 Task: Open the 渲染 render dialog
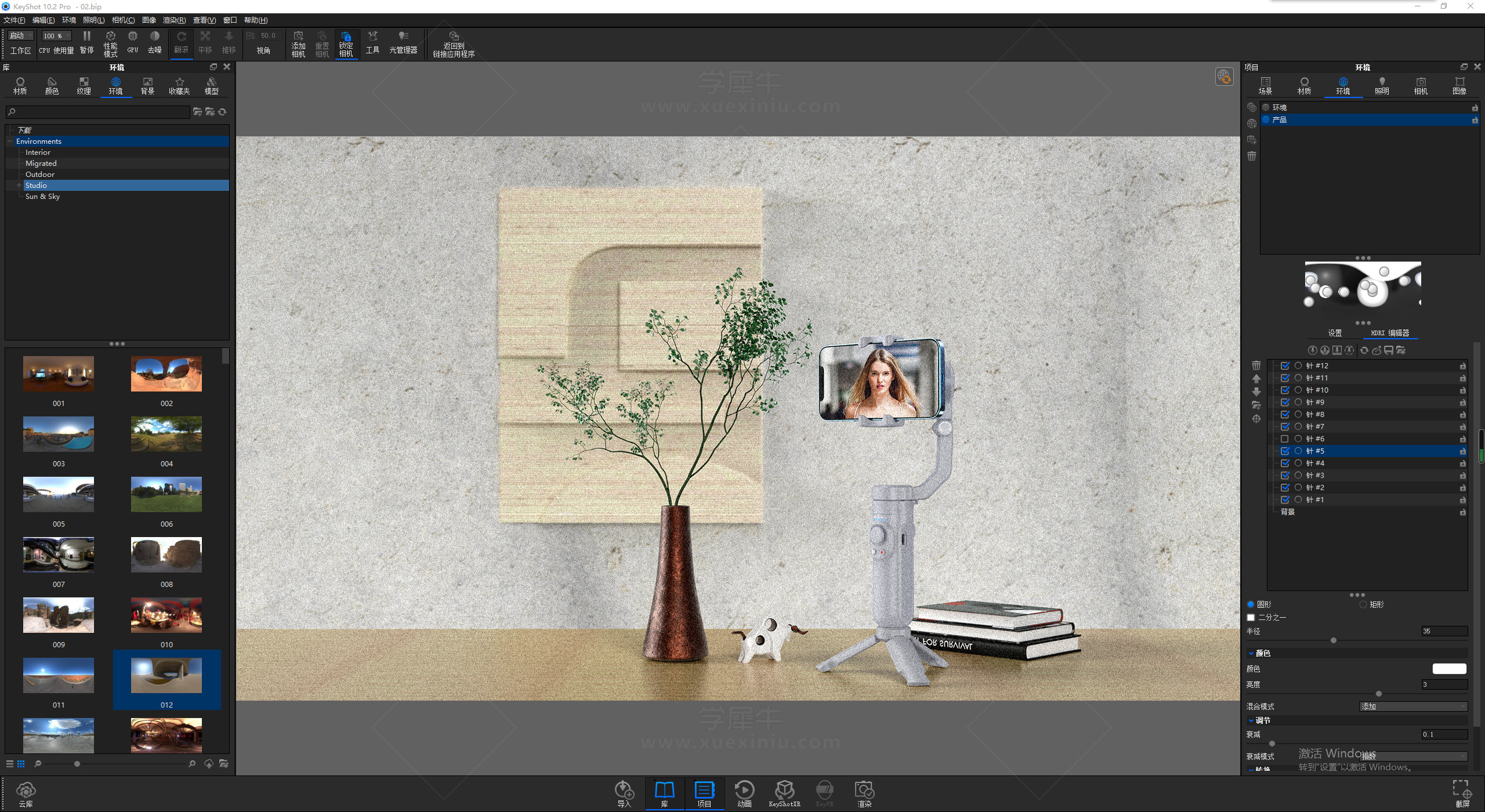click(864, 794)
